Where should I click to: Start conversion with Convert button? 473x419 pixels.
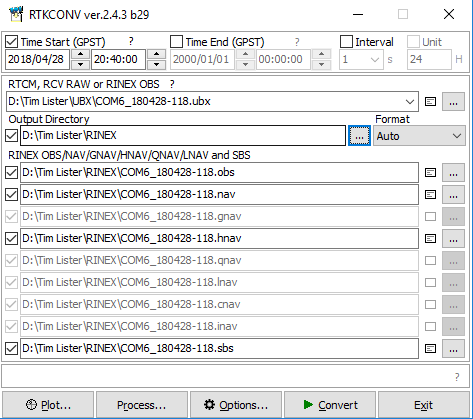330,405
